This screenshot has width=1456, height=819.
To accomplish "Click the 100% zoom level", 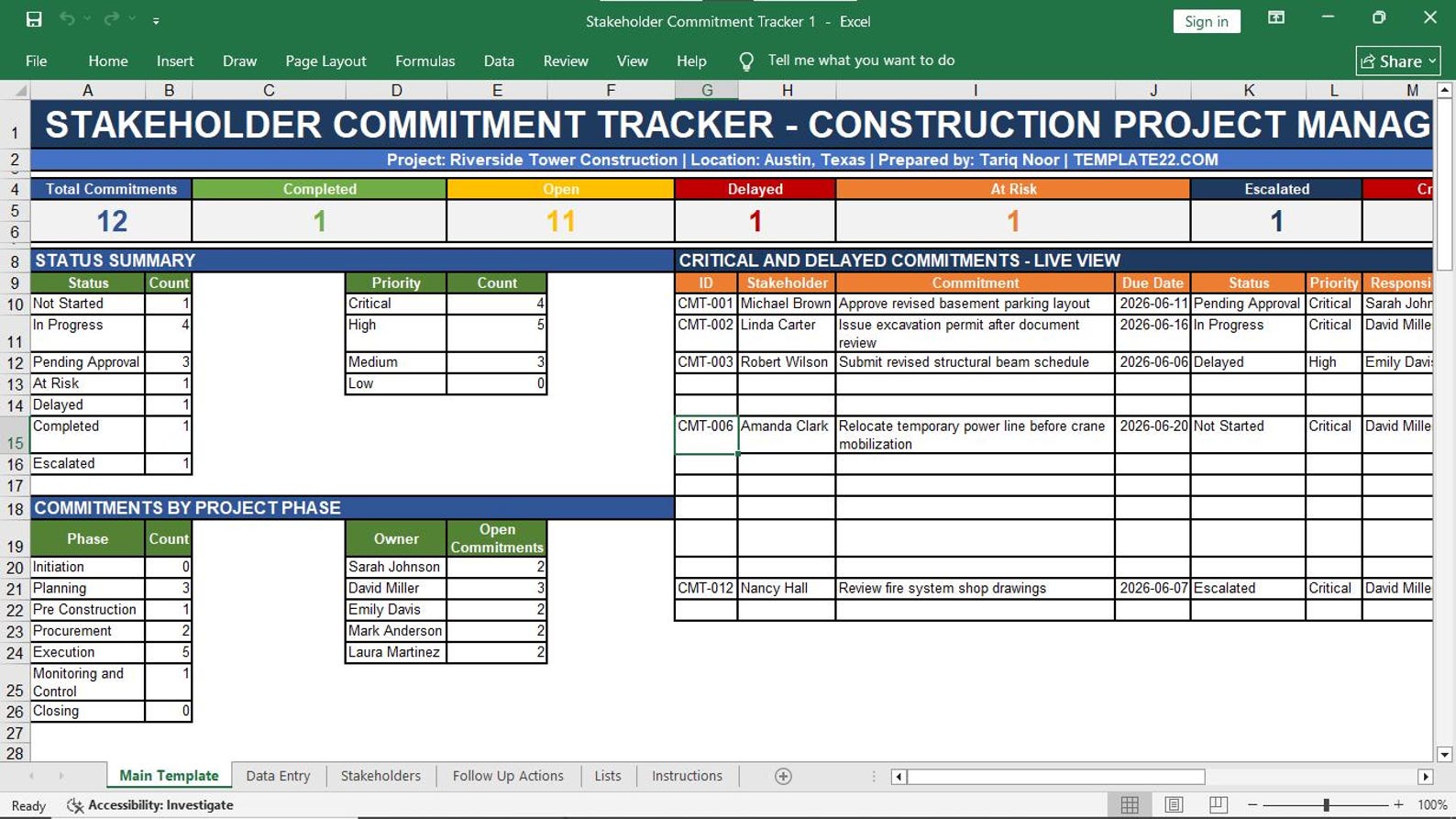I will coord(1432,805).
